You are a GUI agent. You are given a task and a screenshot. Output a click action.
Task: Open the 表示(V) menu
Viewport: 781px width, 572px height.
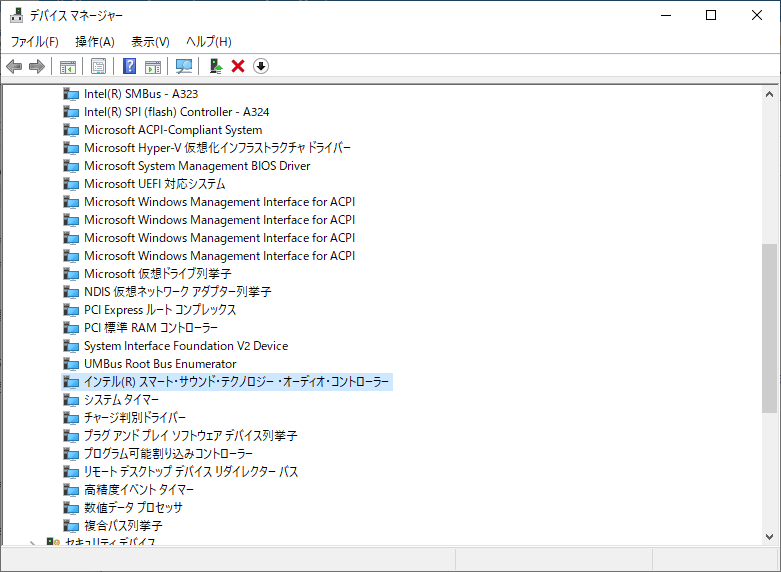pyautogui.click(x=150, y=41)
